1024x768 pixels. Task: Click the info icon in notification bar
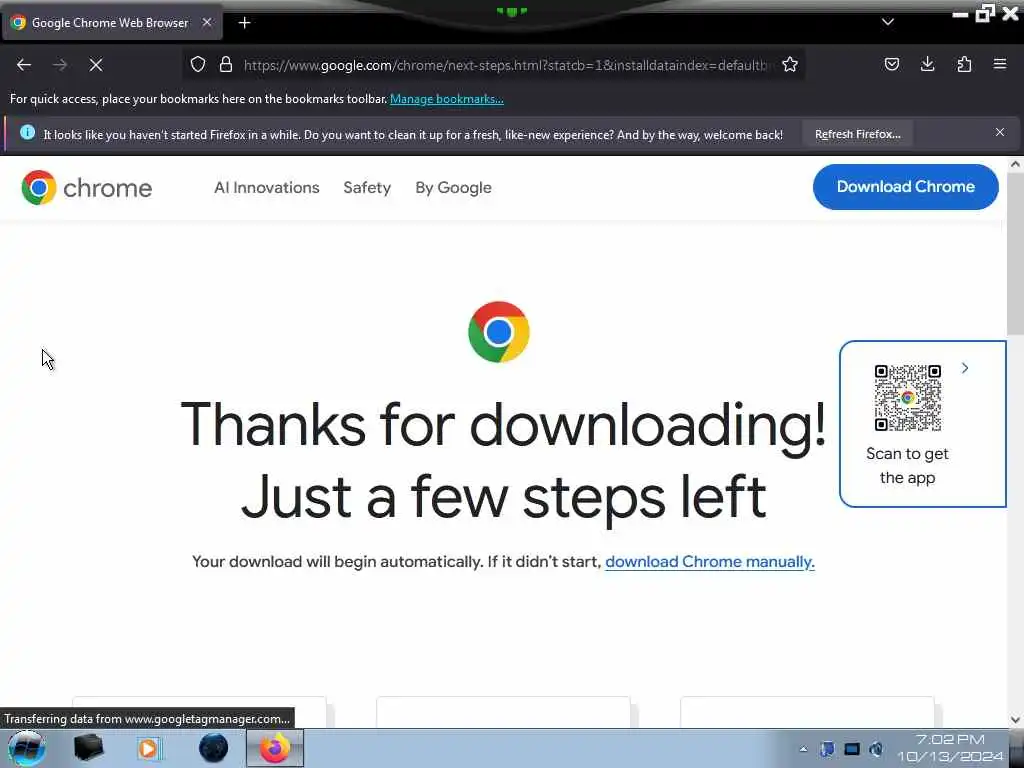coord(27,133)
